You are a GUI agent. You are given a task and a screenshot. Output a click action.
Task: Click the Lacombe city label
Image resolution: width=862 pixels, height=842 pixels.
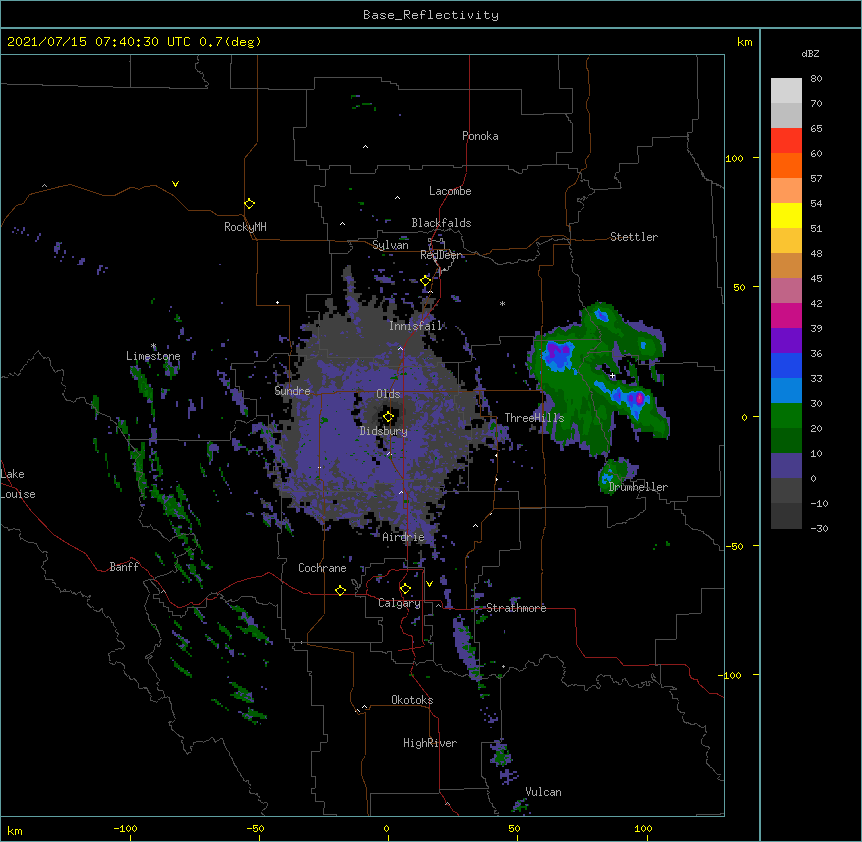tap(450, 191)
